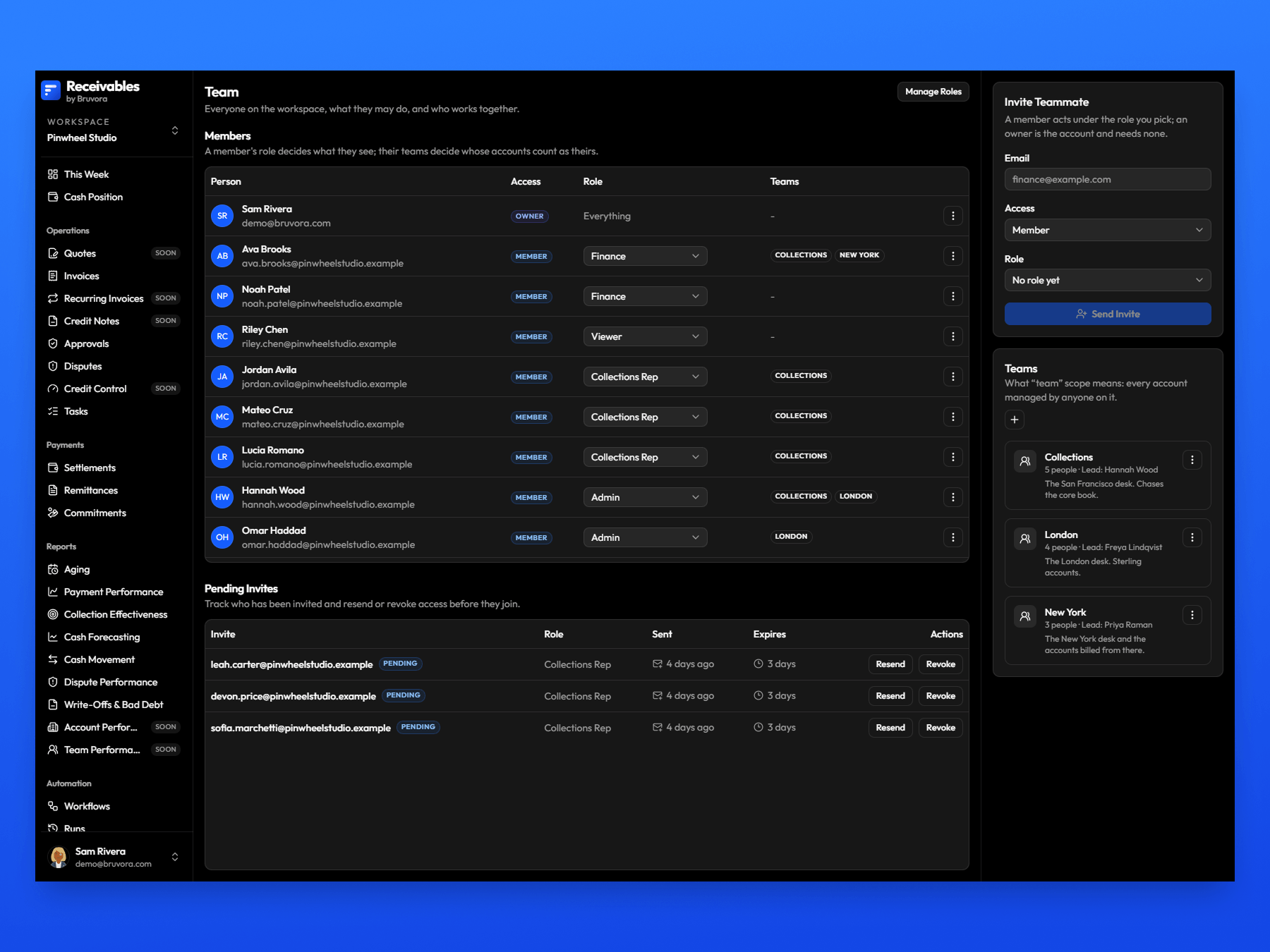1270x952 pixels.
Task: Open Workflows under Automation
Action: (x=113, y=806)
